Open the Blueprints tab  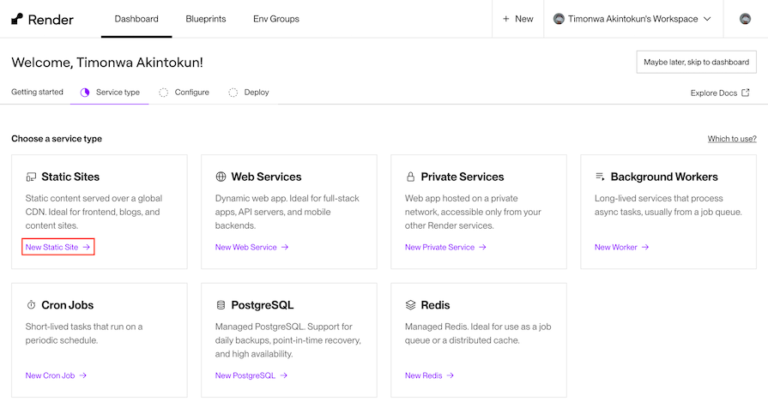(x=206, y=19)
